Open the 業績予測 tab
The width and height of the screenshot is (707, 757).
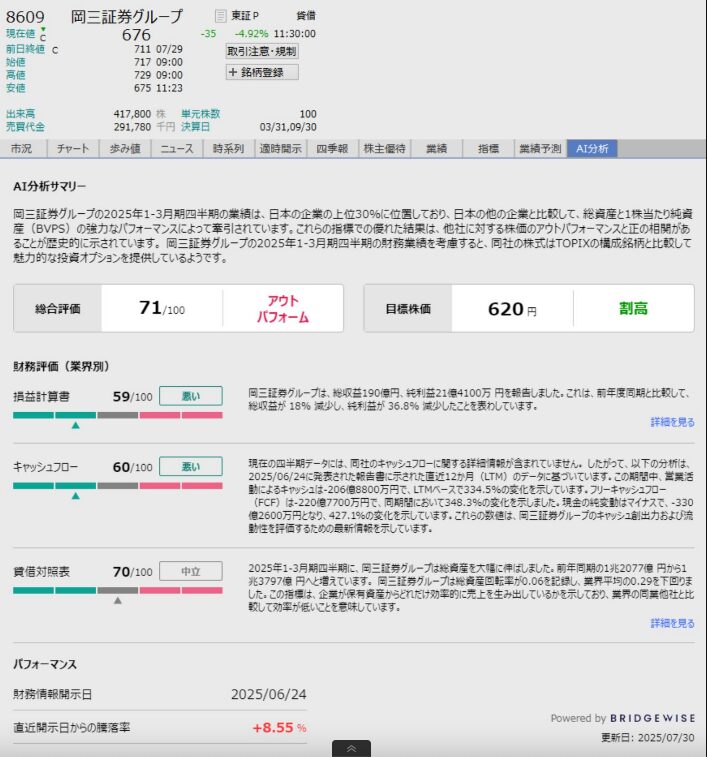click(x=540, y=149)
